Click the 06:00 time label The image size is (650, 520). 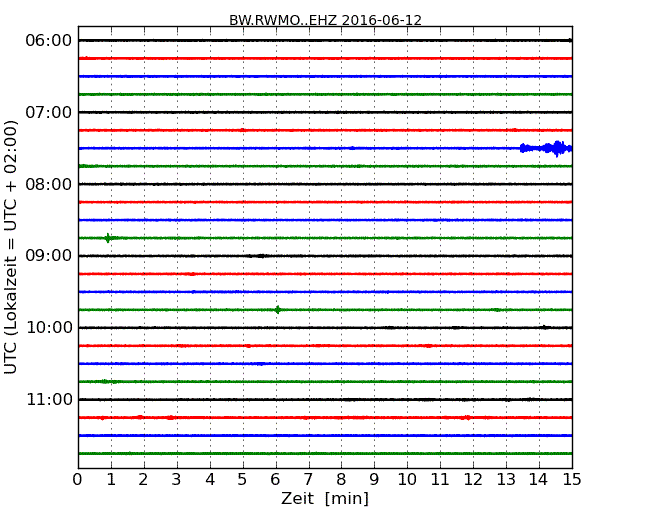click(x=48, y=41)
